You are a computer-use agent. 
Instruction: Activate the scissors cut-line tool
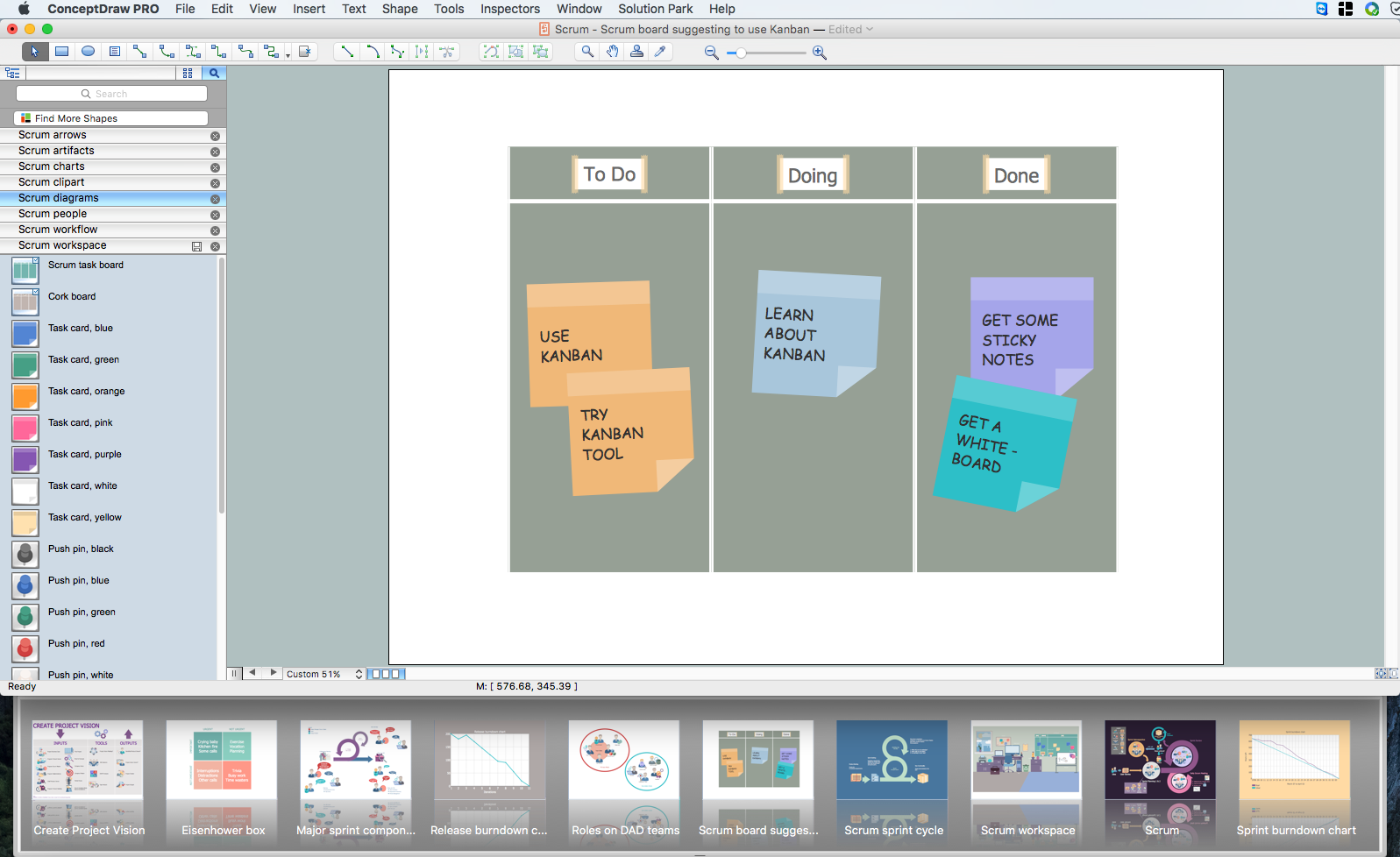(447, 52)
